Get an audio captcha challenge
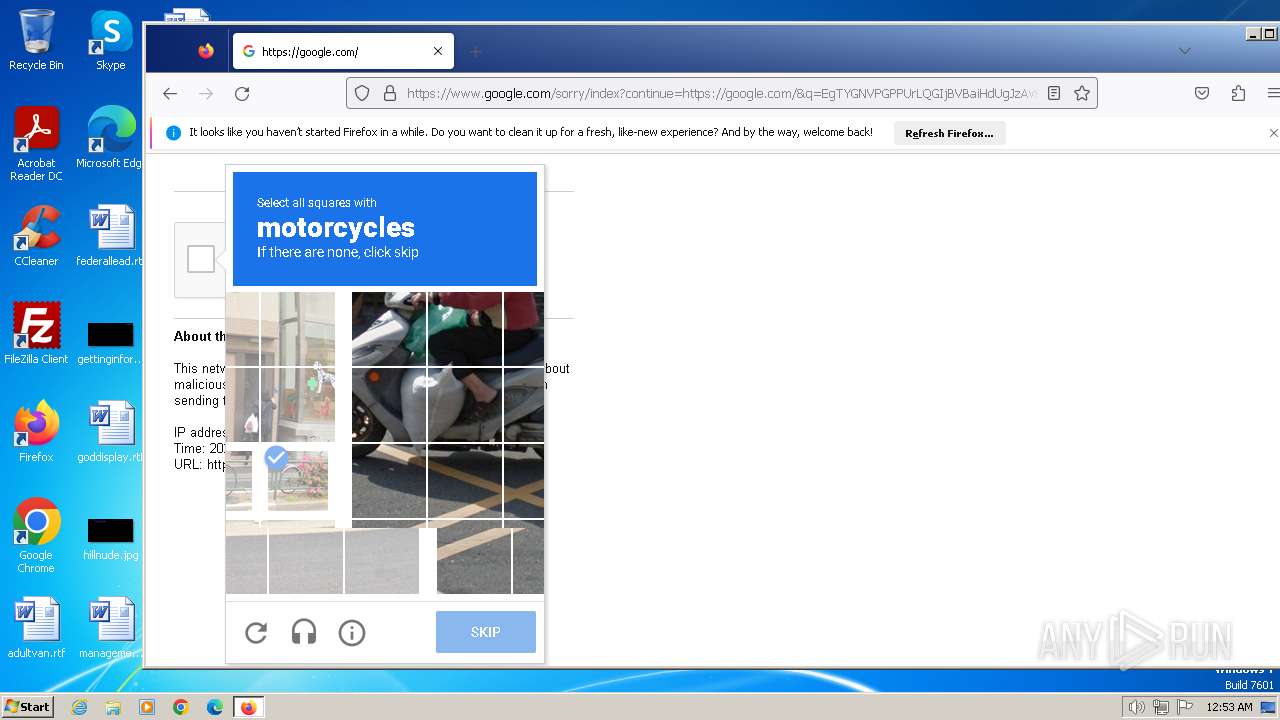1280x720 pixels. coord(304,632)
